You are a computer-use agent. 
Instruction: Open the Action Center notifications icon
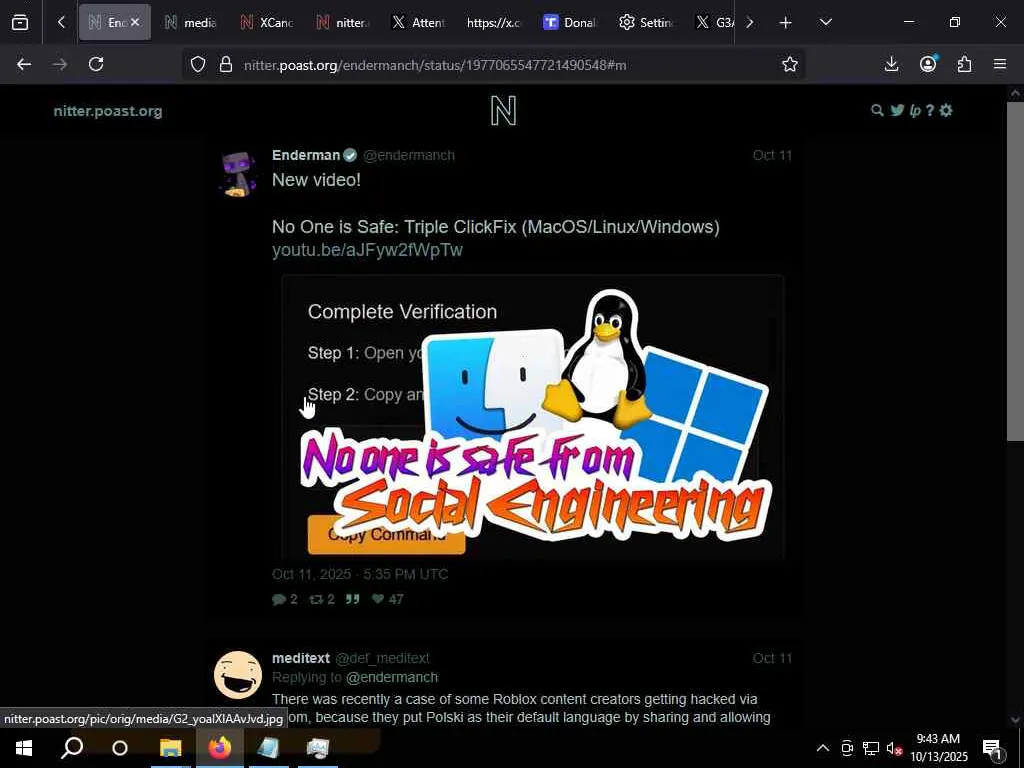[x=993, y=748]
